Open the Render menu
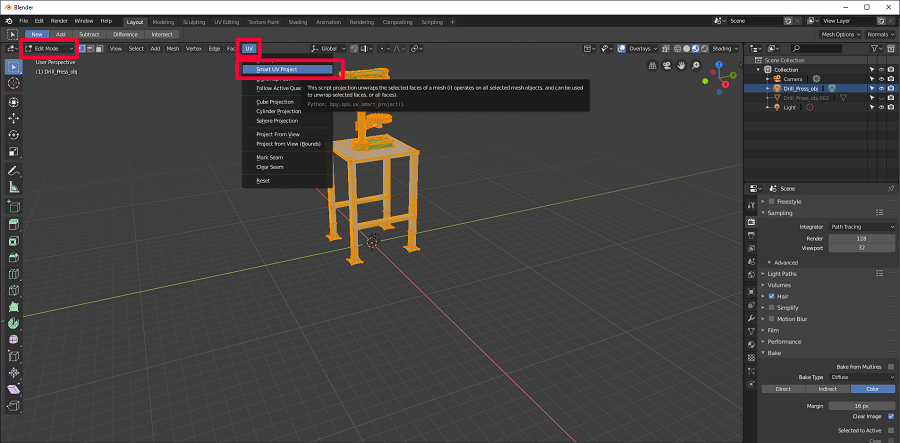The image size is (900, 443). 59,21
